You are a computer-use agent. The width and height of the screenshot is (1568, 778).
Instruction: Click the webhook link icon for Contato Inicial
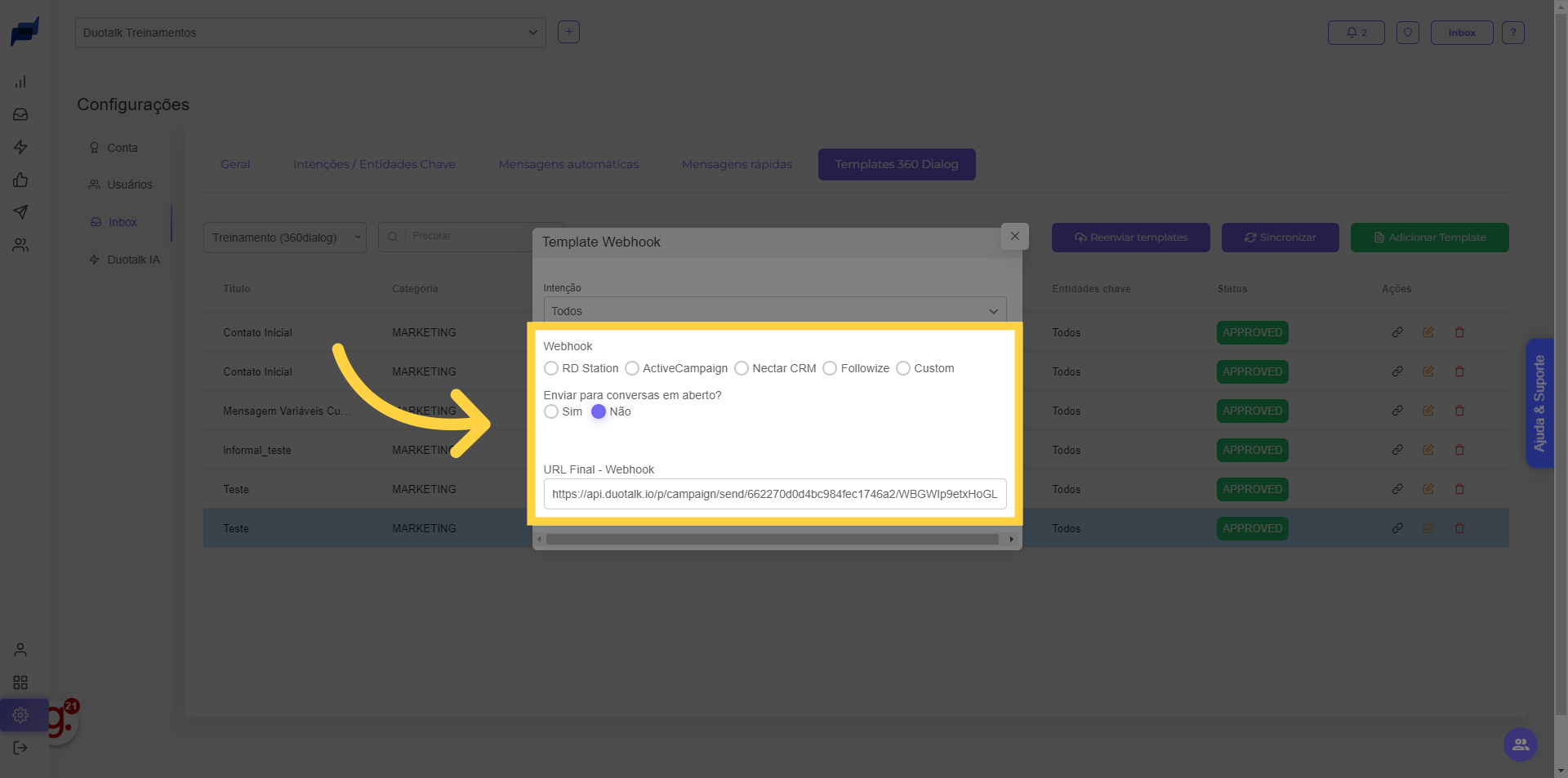1397,332
